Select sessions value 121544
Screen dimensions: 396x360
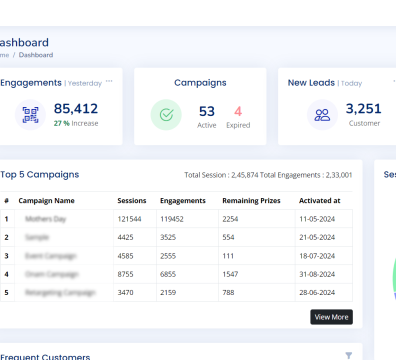[x=129, y=219]
